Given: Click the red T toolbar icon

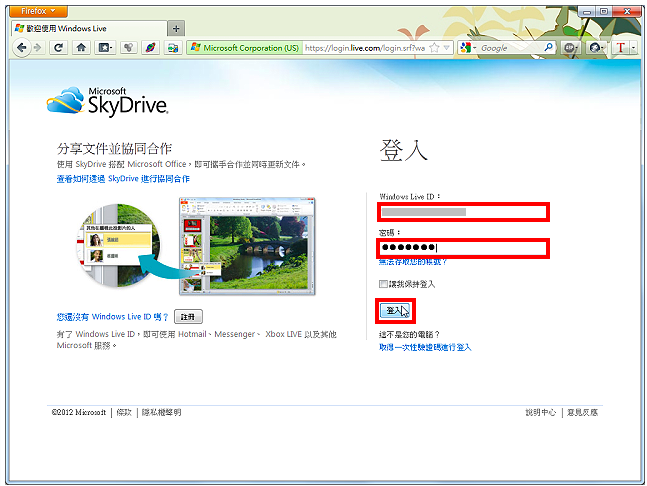Looking at the screenshot, I should click(620, 48).
